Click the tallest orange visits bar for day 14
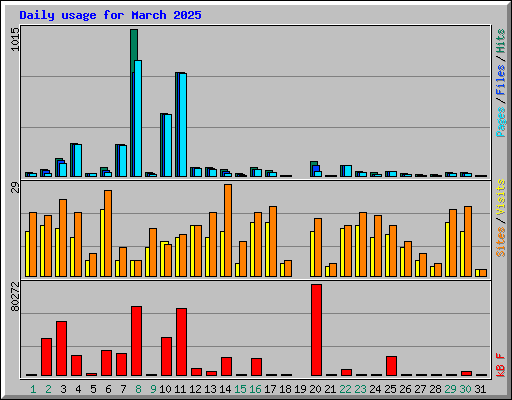The image size is (512, 400). [228, 230]
